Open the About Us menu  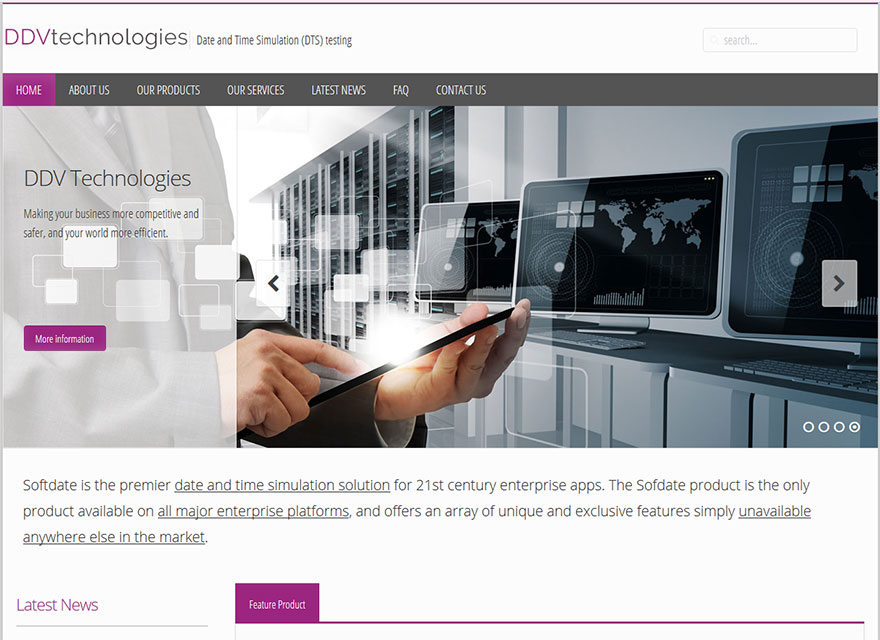(89, 90)
